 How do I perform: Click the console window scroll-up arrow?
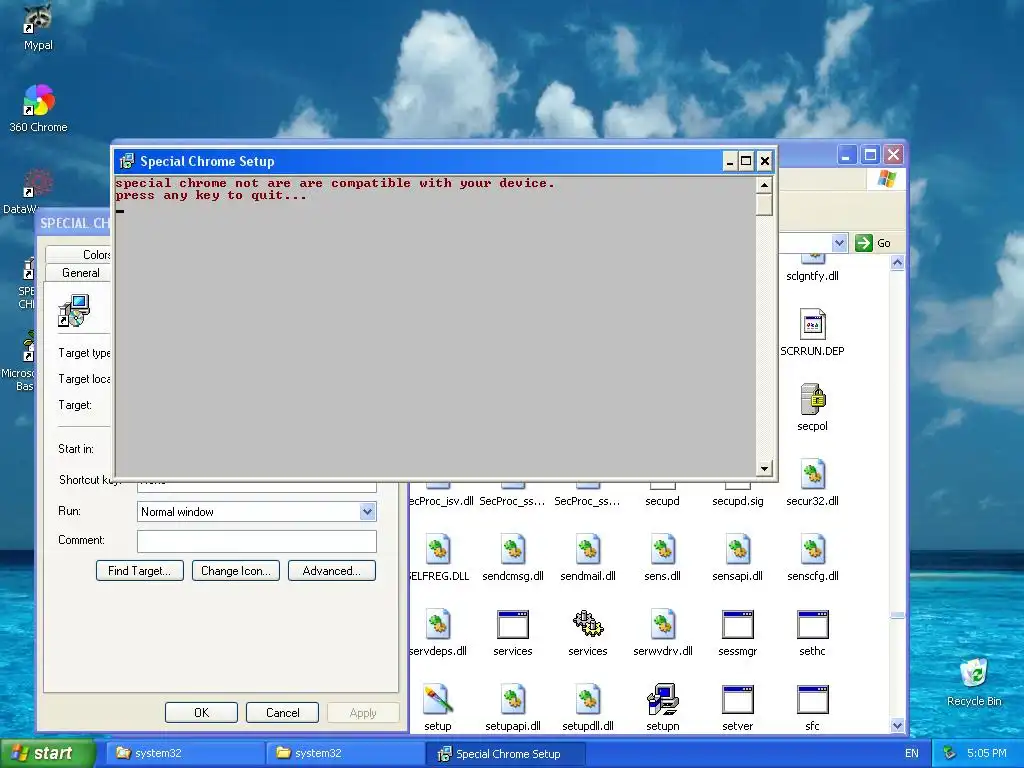coord(763,185)
